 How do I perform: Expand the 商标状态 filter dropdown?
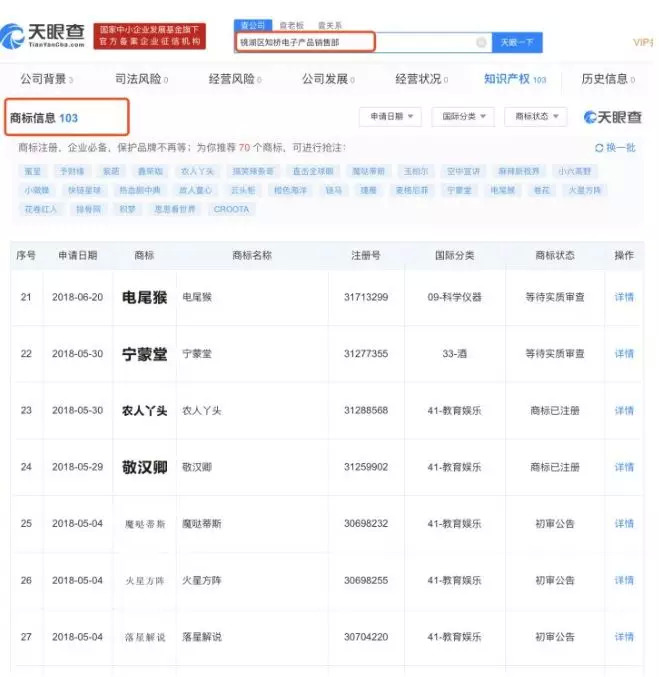[x=535, y=117]
